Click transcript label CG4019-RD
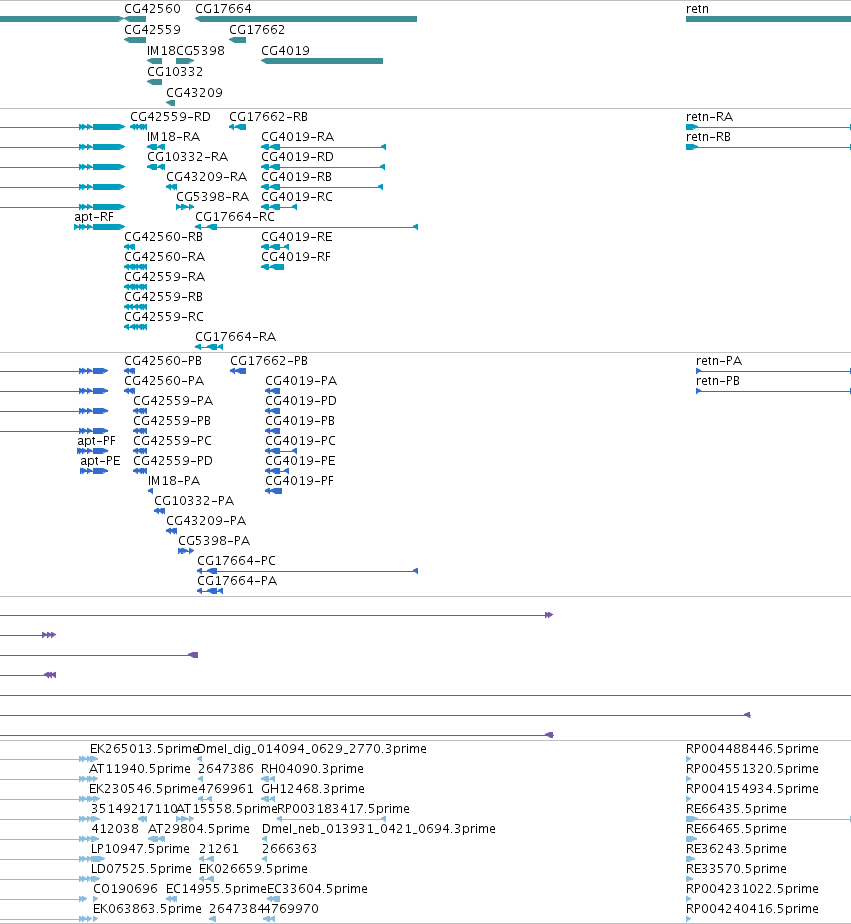 298,157
